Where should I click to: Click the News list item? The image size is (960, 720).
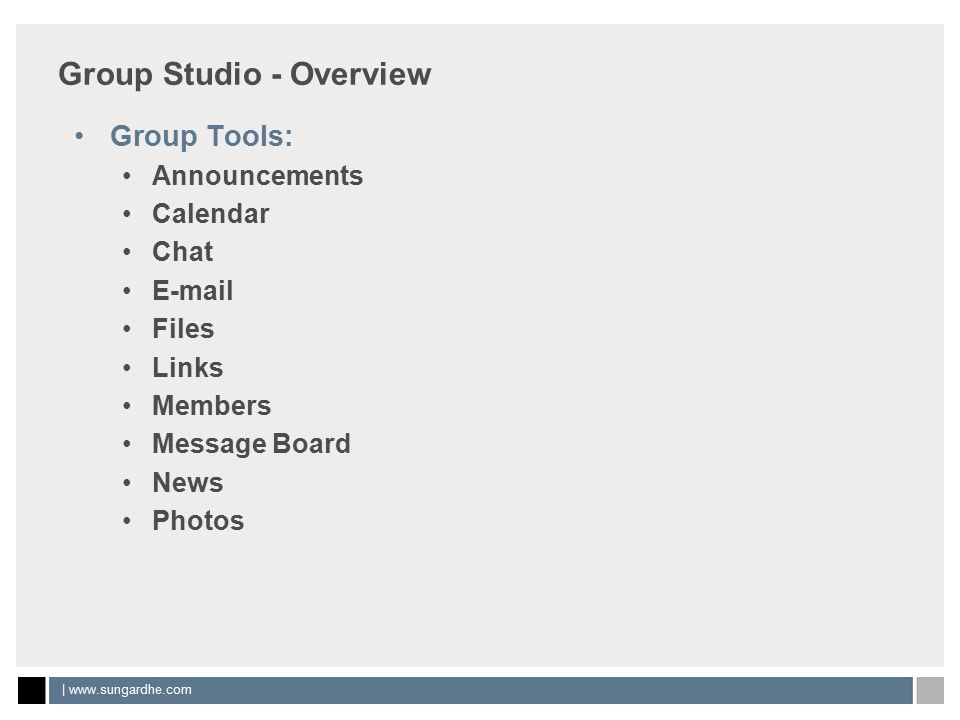(x=187, y=482)
